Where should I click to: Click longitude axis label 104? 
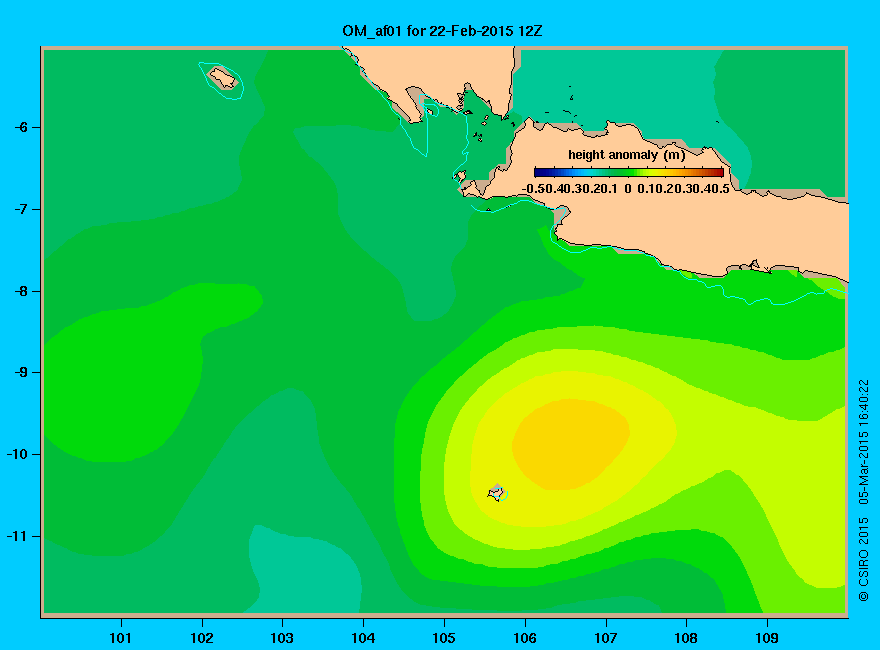(363, 638)
